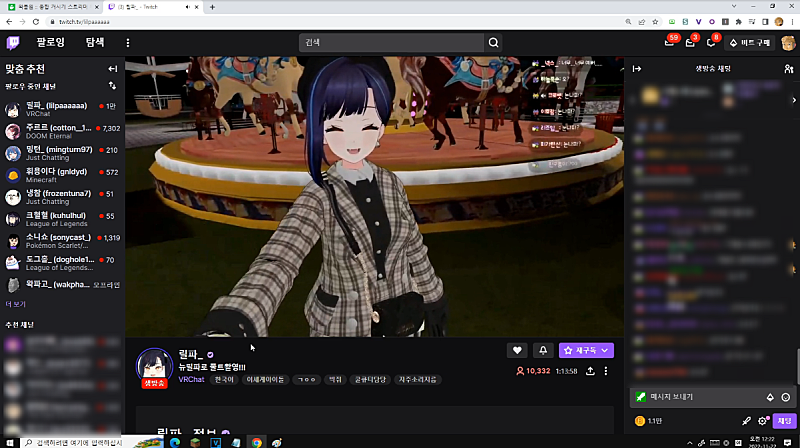Collapse the 생방송 채팅 chat panel

click(637, 68)
